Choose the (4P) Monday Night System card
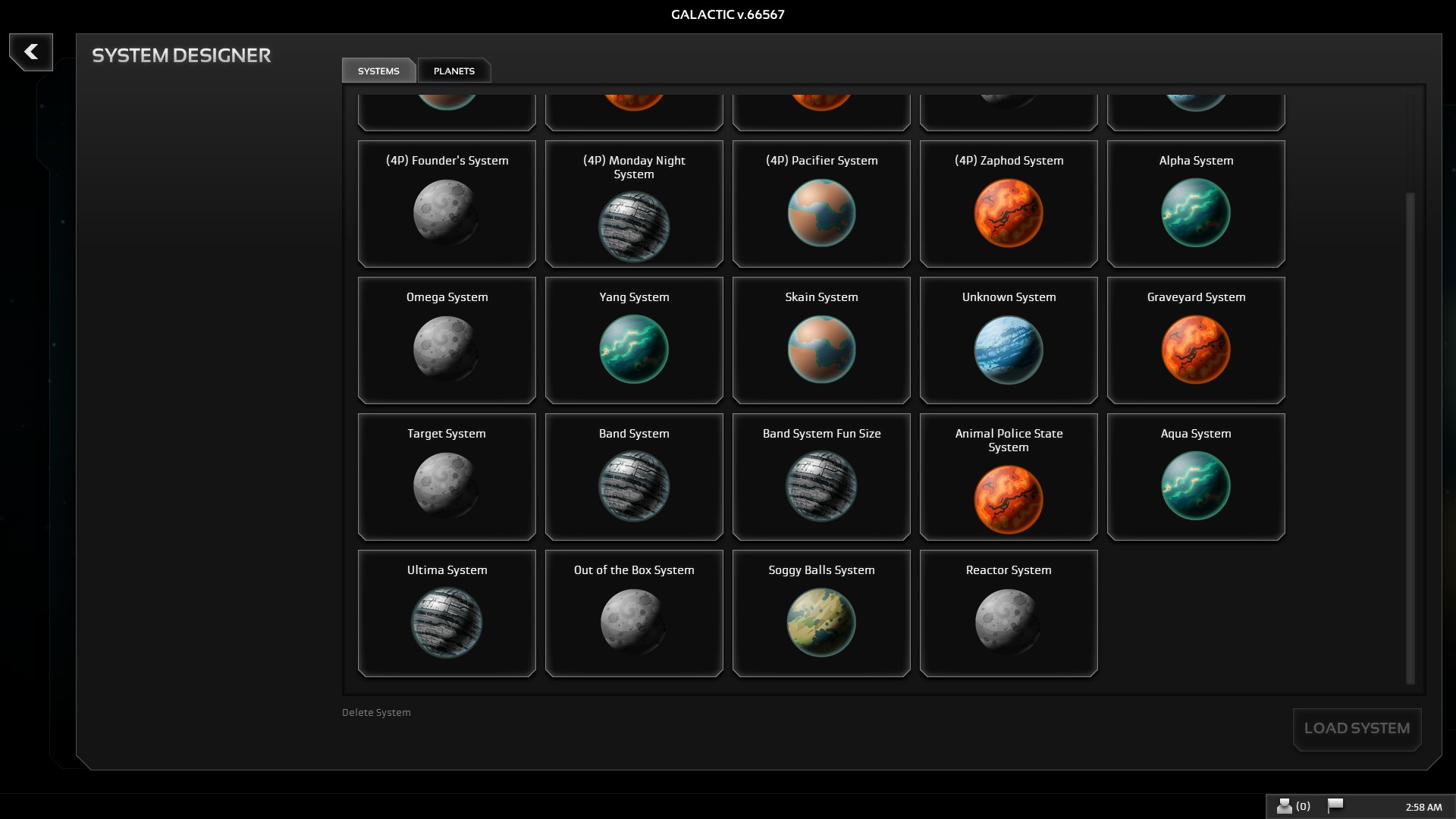This screenshot has width=1456, height=819. [634, 203]
